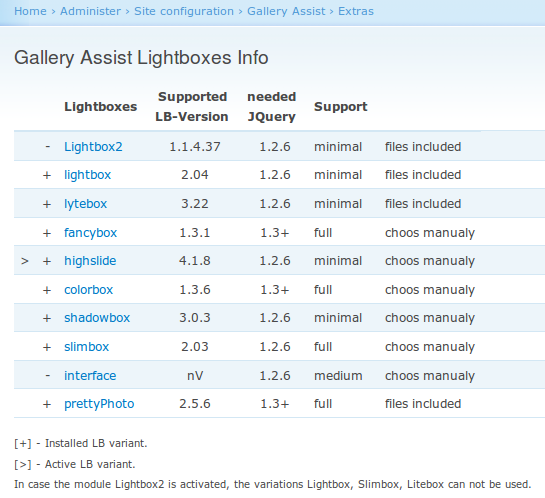The height and width of the screenshot is (498, 545).
Task: Select the Installed LB variant legend line
Action: pyautogui.click(x=81, y=443)
